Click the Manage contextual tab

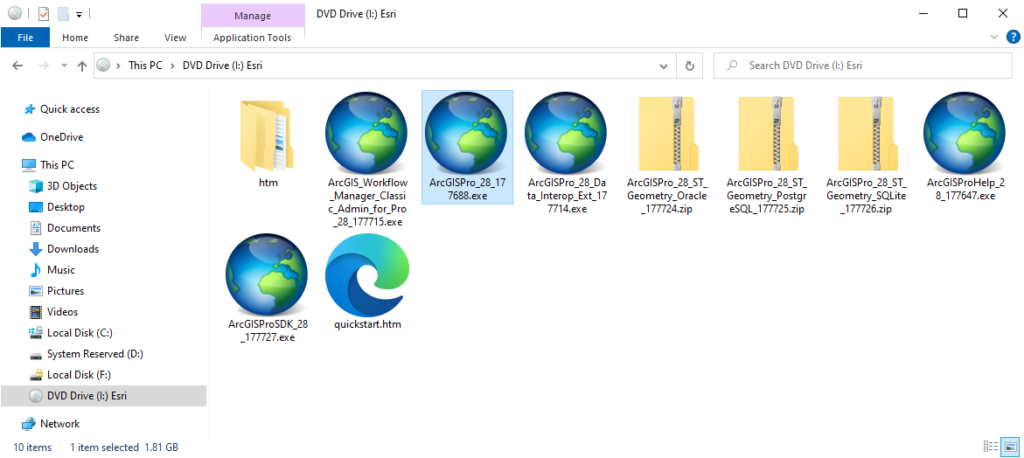[252, 15]
